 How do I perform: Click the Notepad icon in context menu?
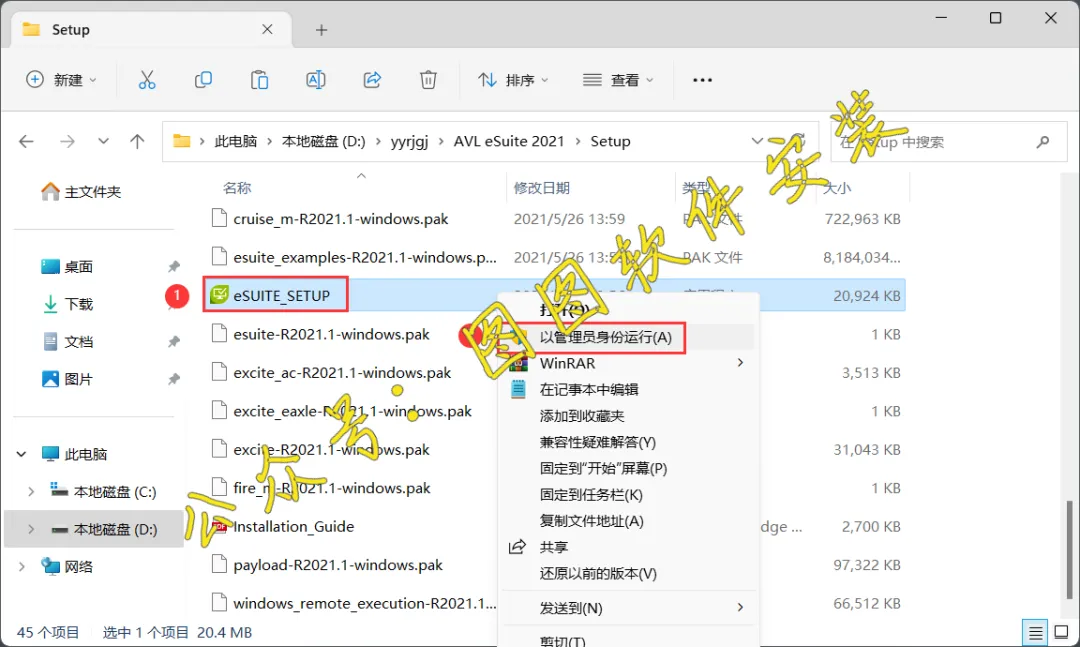click(518, 389)
